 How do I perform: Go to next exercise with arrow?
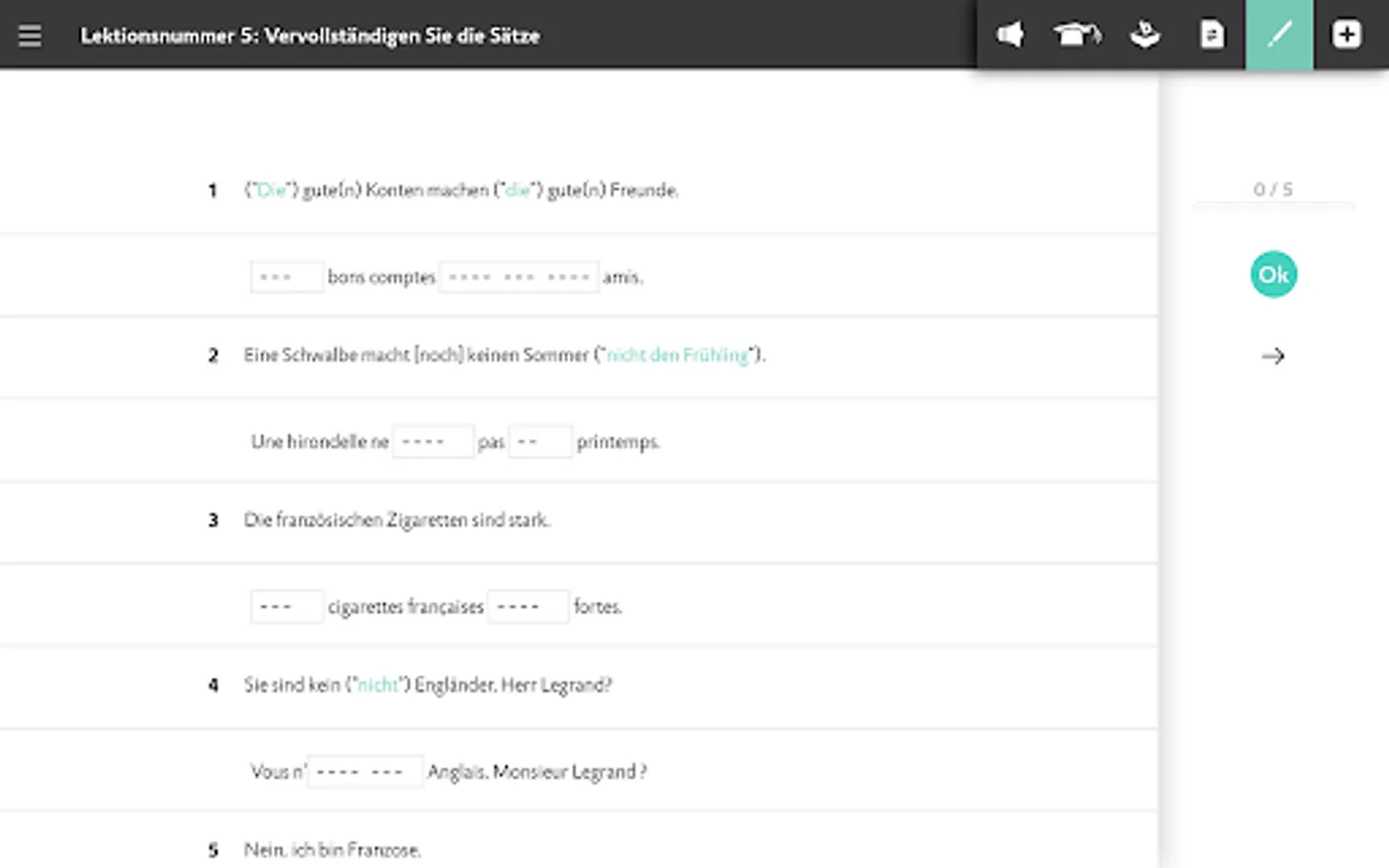click(1273, 357)
